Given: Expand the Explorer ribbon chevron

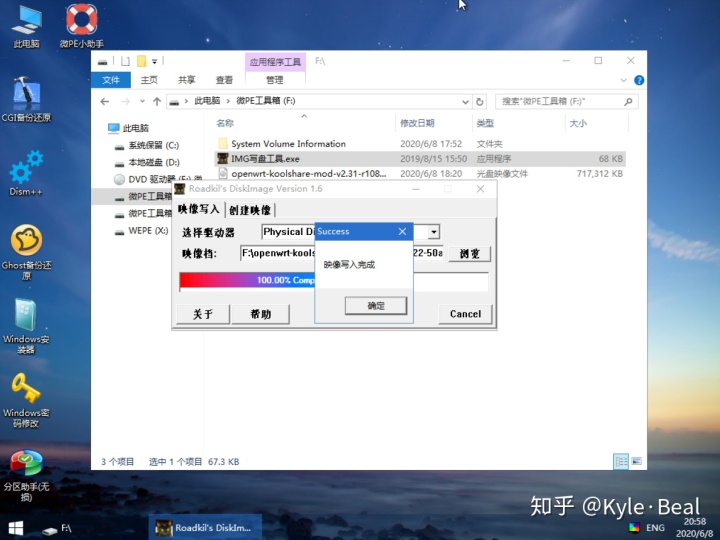Looking at the screenshot, I should [624, 80].
